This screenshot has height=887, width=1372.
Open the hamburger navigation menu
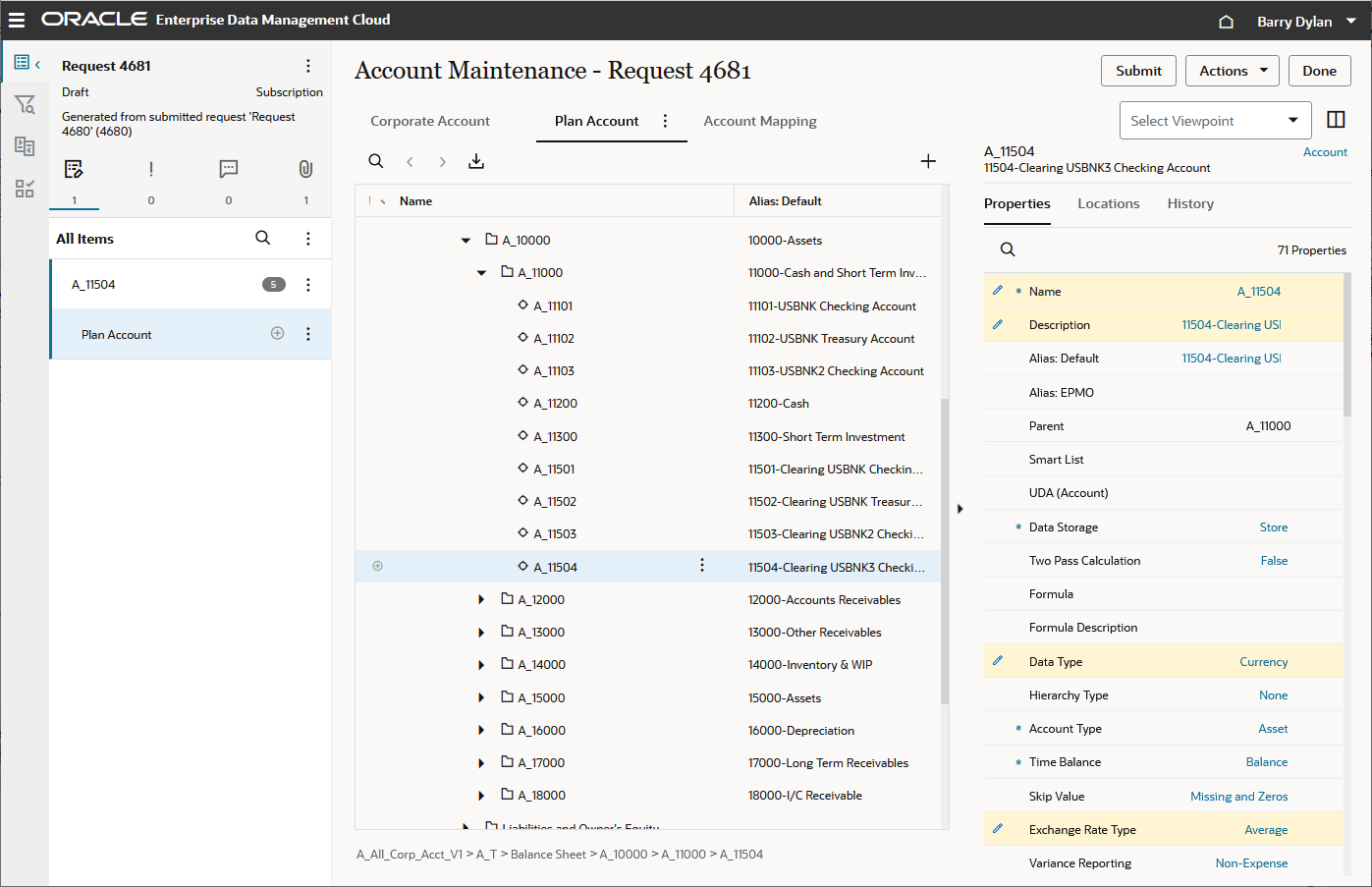tap(17, 20)
